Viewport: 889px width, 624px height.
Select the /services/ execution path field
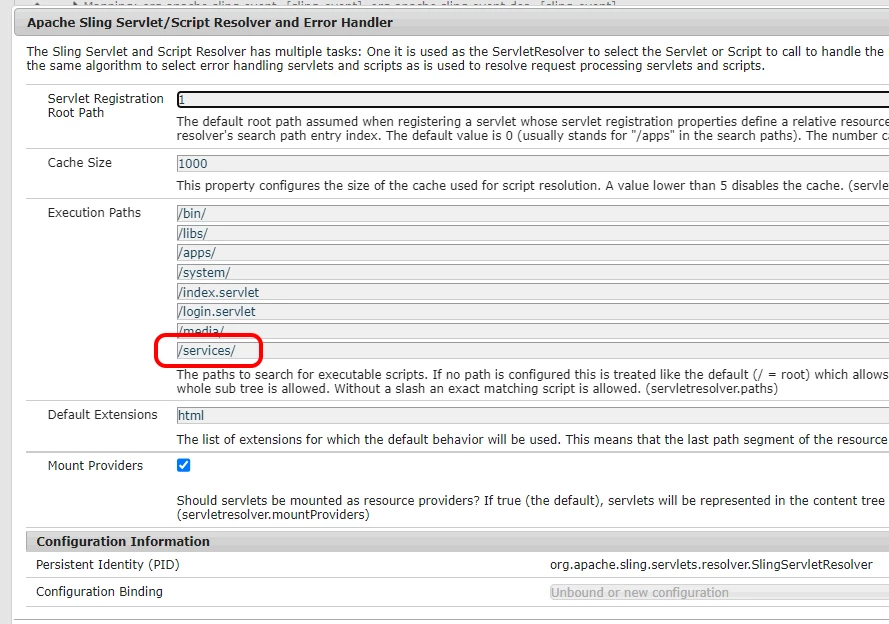pyautogui.click(x=533, y=351)
